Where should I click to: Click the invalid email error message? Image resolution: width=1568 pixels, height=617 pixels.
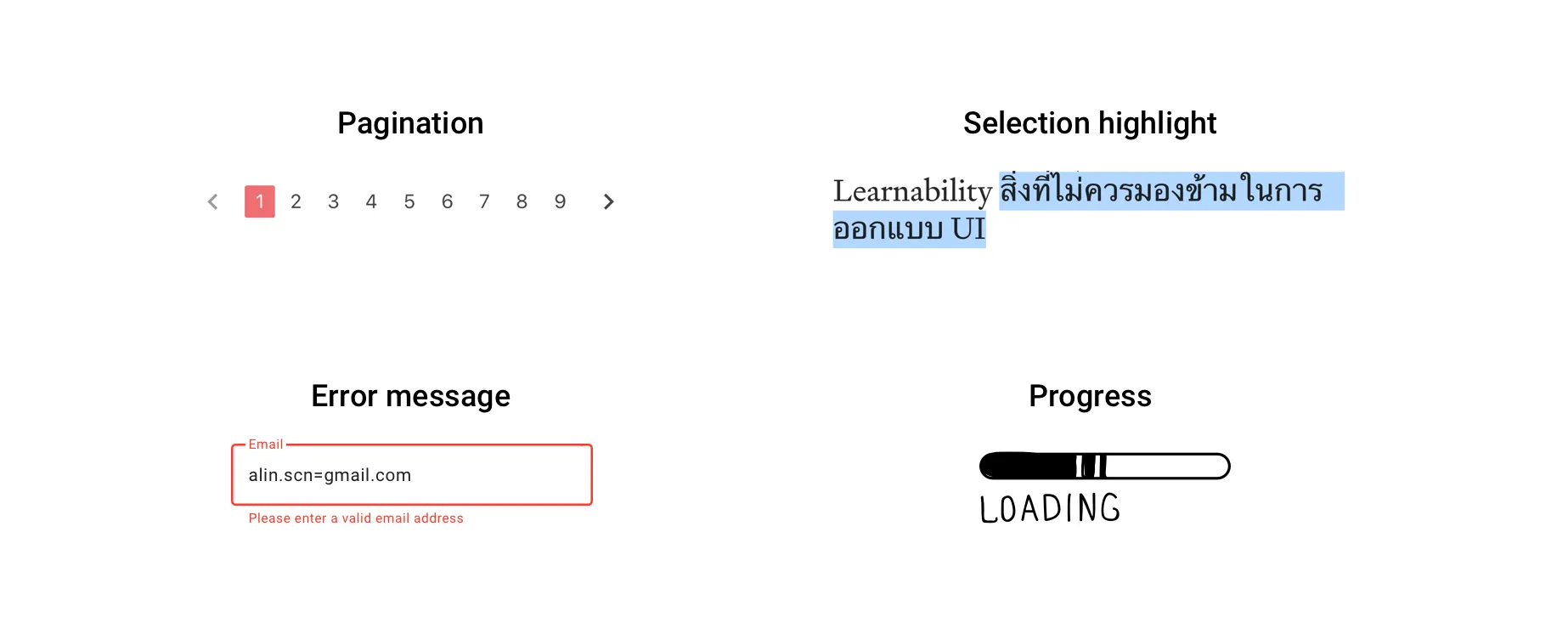tap(356, 518)
